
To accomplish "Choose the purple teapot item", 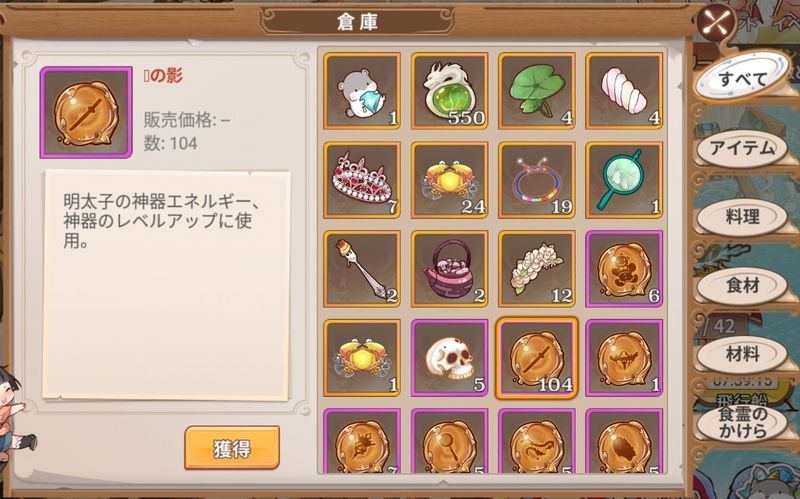I will coord(449,269).
